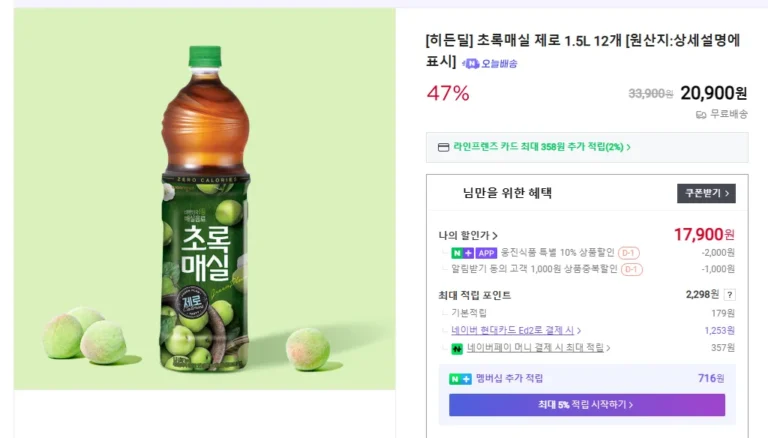768x438 pixels.
Task: Expand 네이버페이 머니 결제 시 최대 적립
Action: [538, 348]
